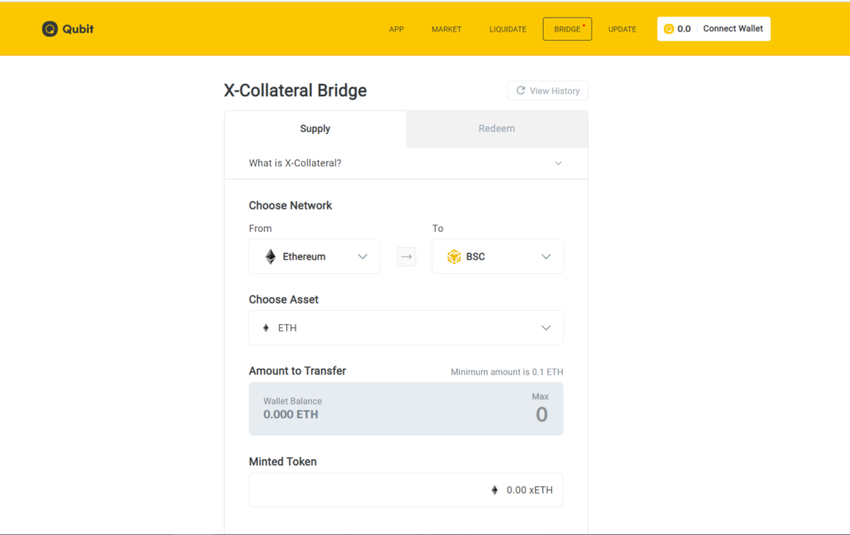Click the 'Minimum amount is 0.1 ETH' text
The width and height of the screenshot is (850, 535).
point(507,372)
